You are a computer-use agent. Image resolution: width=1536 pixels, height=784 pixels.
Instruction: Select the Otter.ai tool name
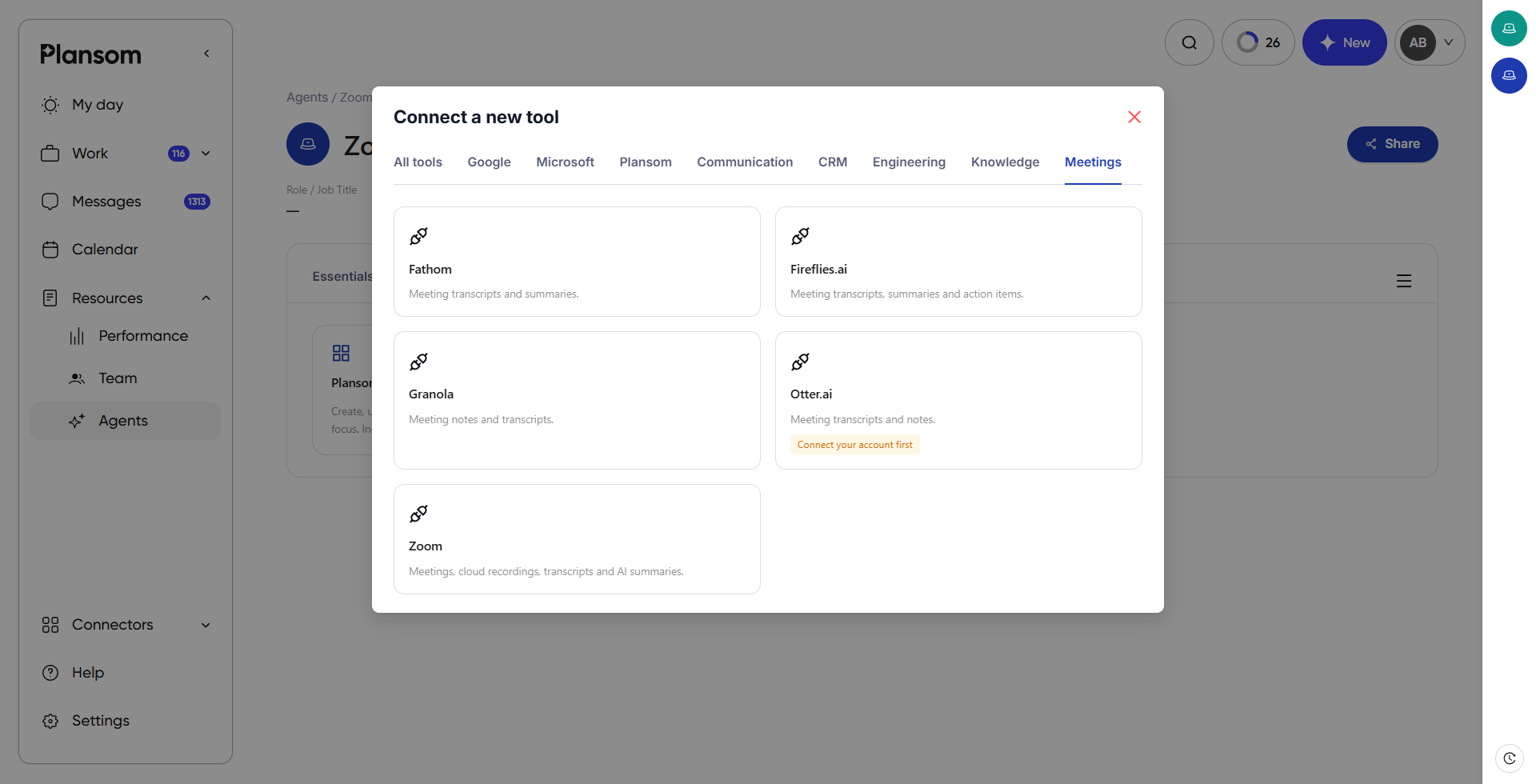(x=811, y=394)
